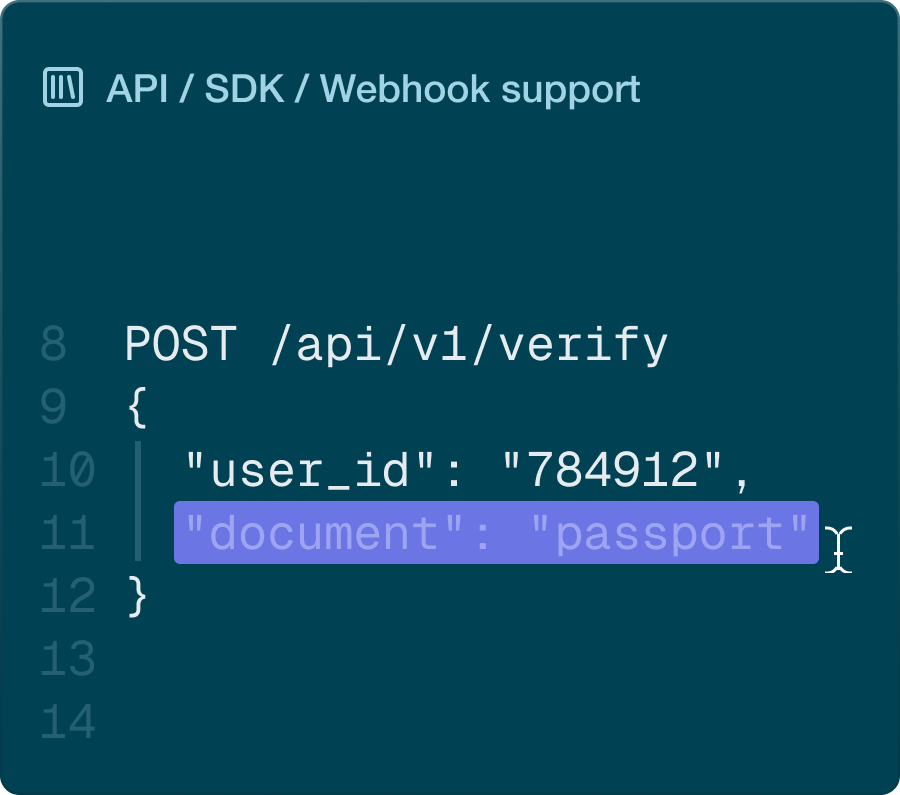
Task: Click the vertical indent guide line
Action: tap(138, 500)
